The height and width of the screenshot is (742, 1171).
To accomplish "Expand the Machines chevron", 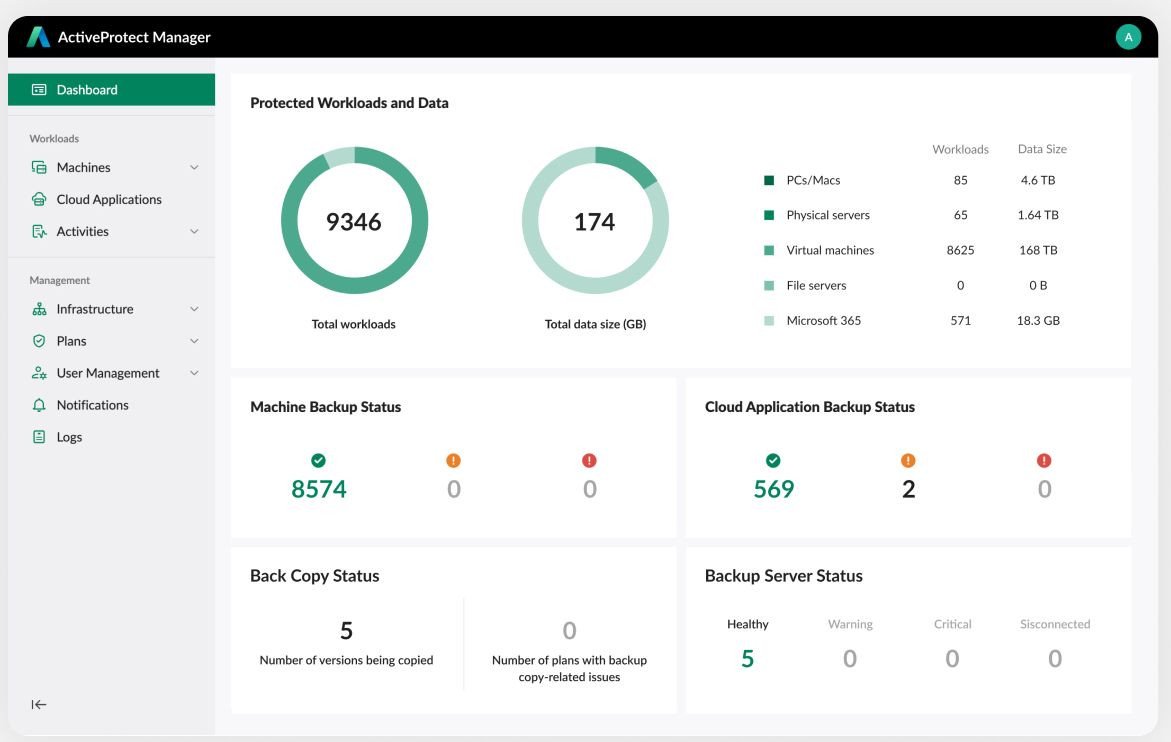I will click(x=194, y=168).
